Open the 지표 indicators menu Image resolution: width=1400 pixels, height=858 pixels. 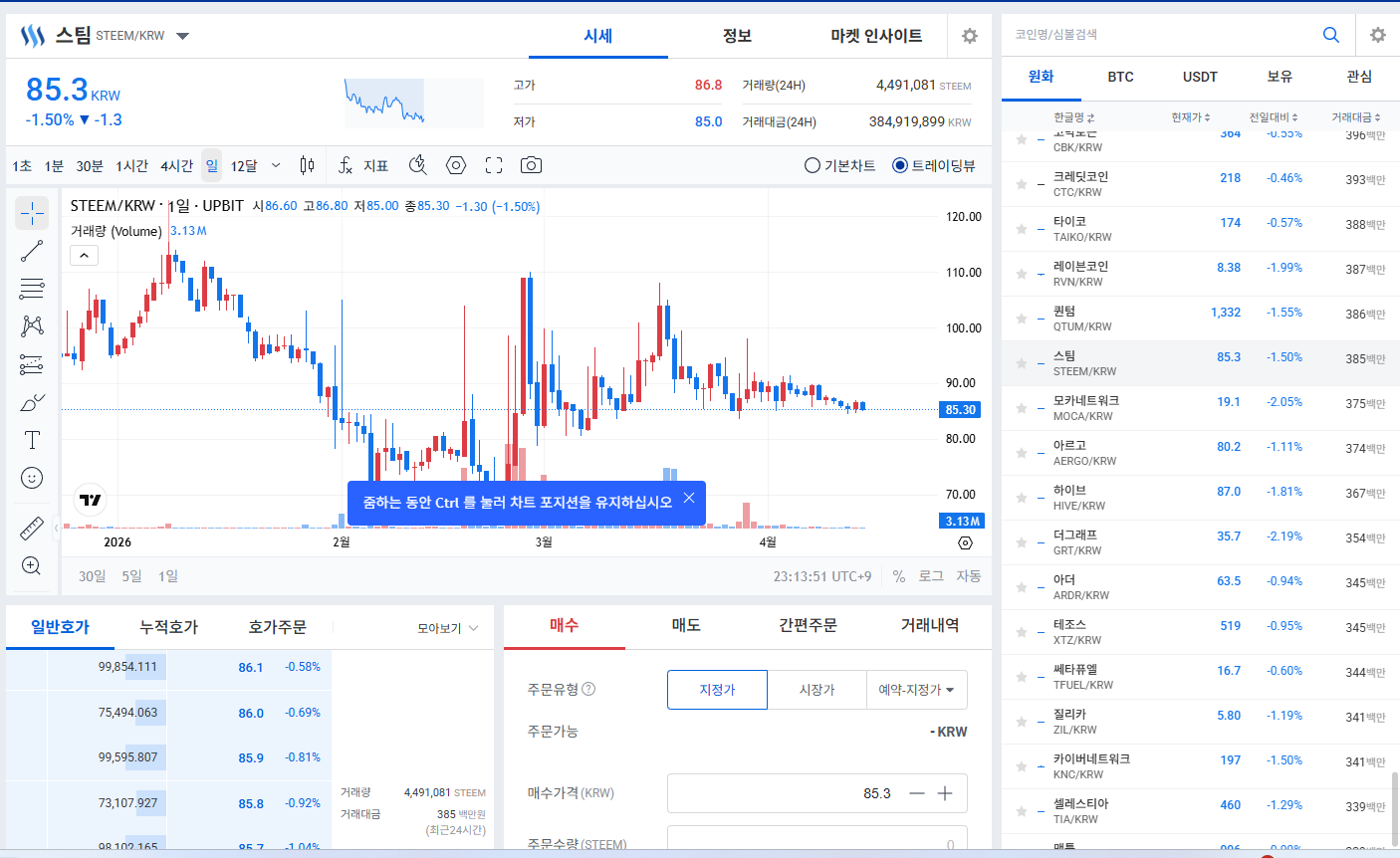point(363,165)
